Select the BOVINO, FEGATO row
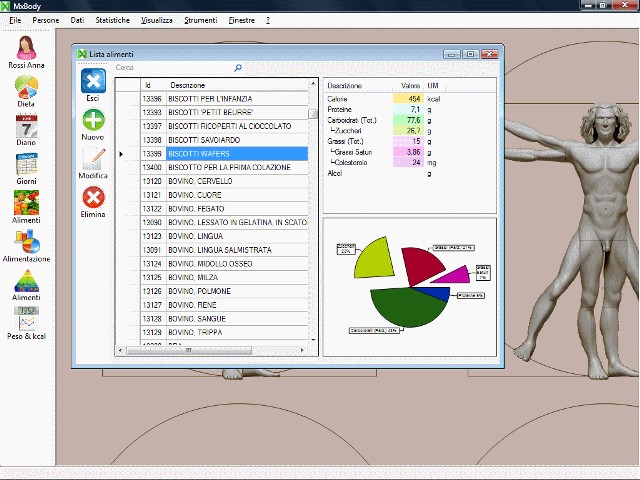The height and width of the screenshot is (480, 640). [237, 209]
